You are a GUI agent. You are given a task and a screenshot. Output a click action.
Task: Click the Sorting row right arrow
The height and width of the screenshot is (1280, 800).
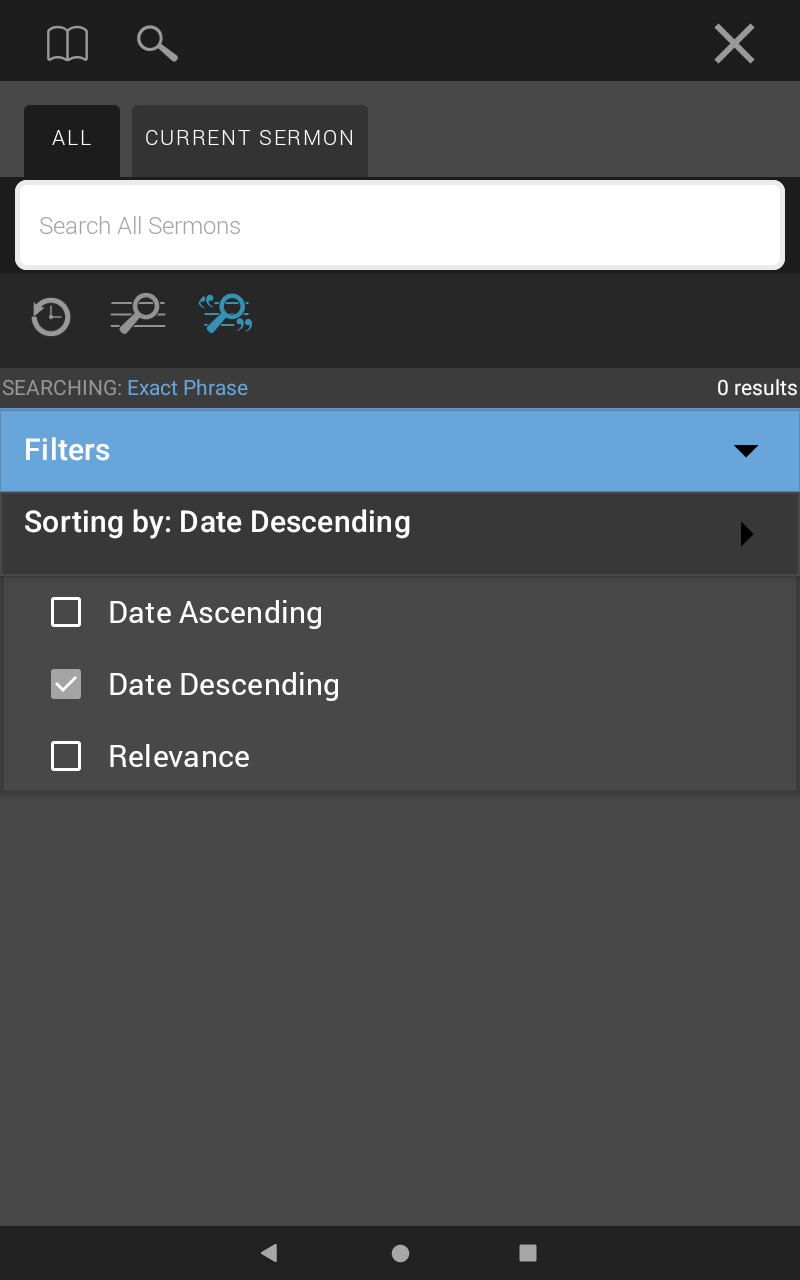746,534
